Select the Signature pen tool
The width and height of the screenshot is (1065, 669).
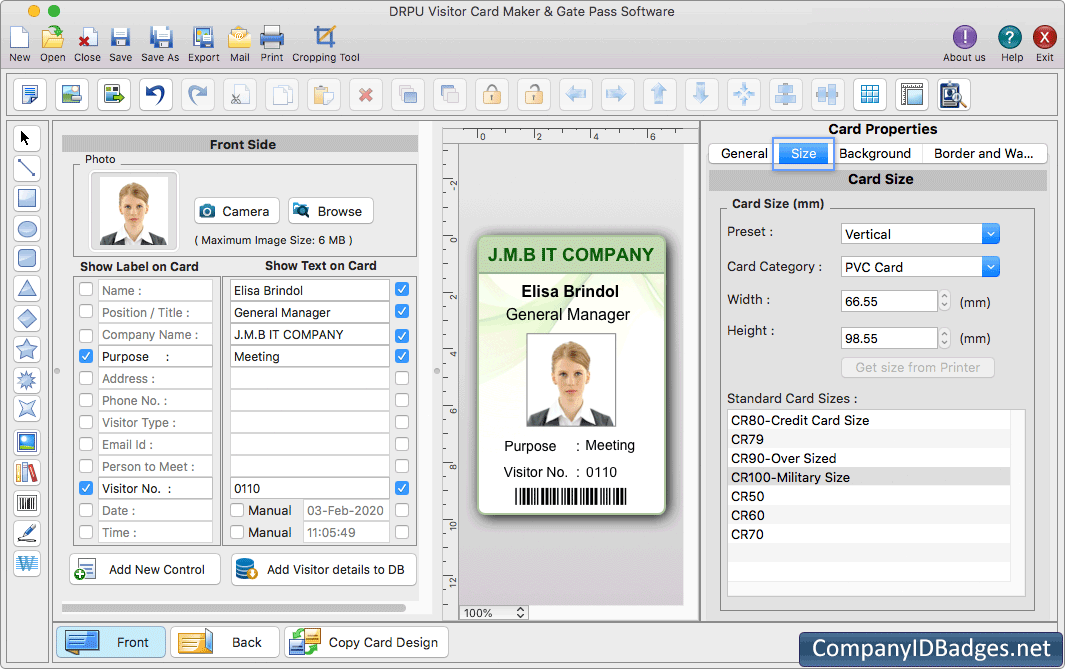point(26,533)
